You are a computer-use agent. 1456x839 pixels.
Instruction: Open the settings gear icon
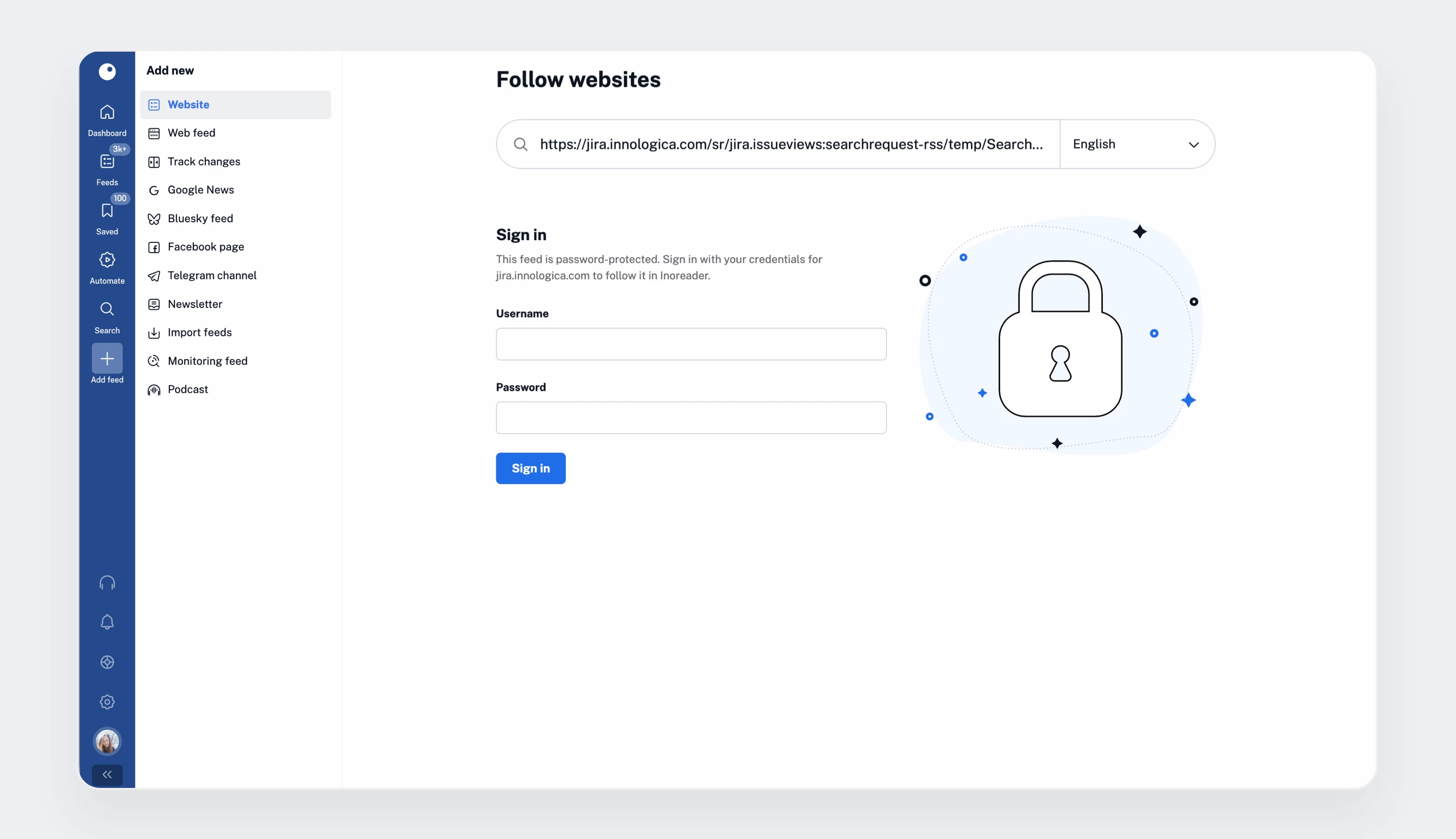107,702
